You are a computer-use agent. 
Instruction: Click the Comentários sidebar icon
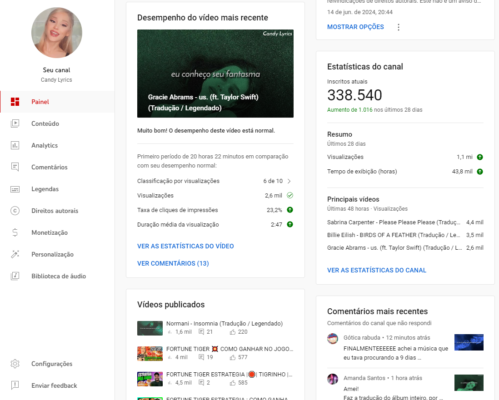[15, 167]
